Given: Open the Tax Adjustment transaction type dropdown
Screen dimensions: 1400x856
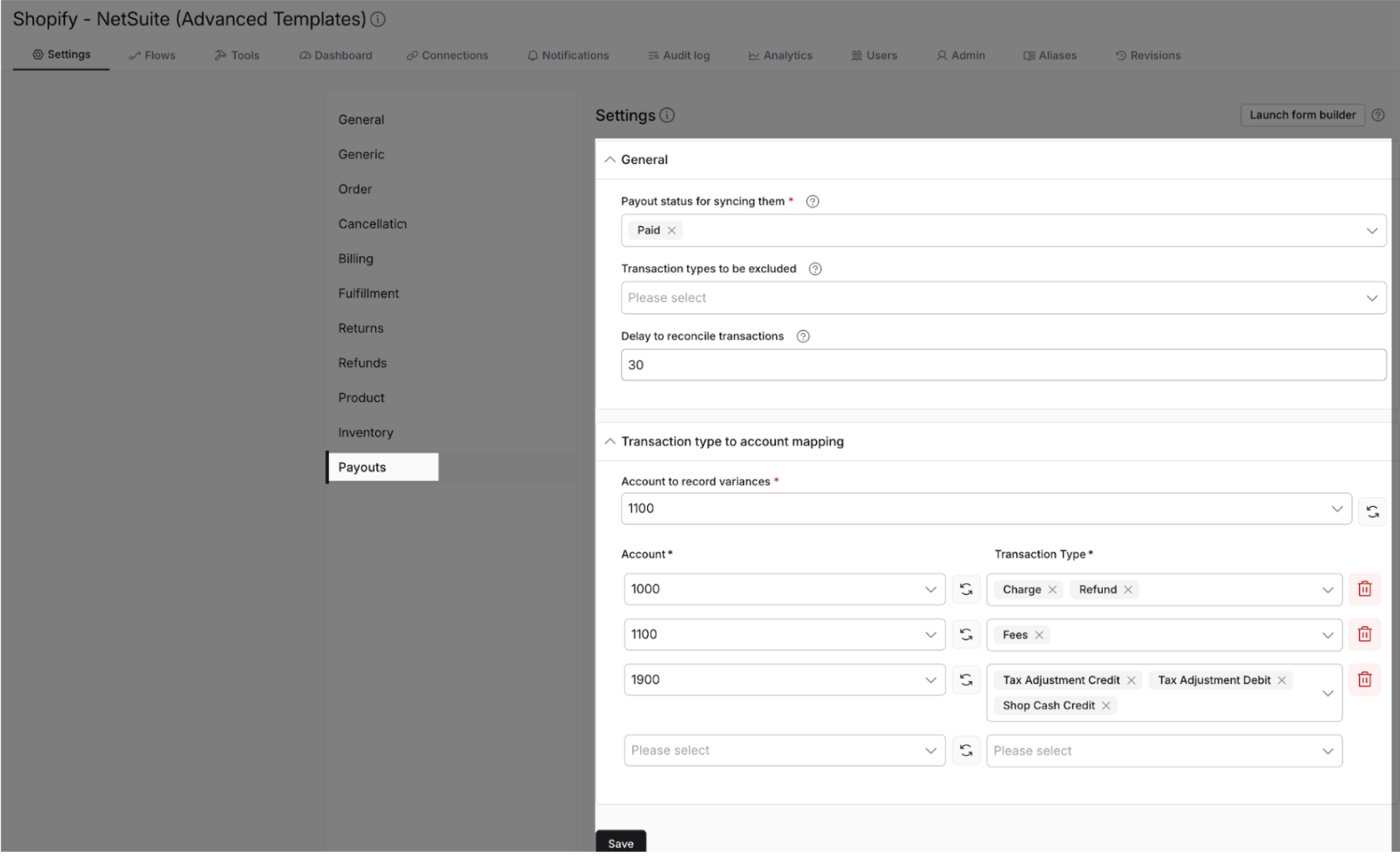Looking at the screenshot, I should coord(1164,693).
